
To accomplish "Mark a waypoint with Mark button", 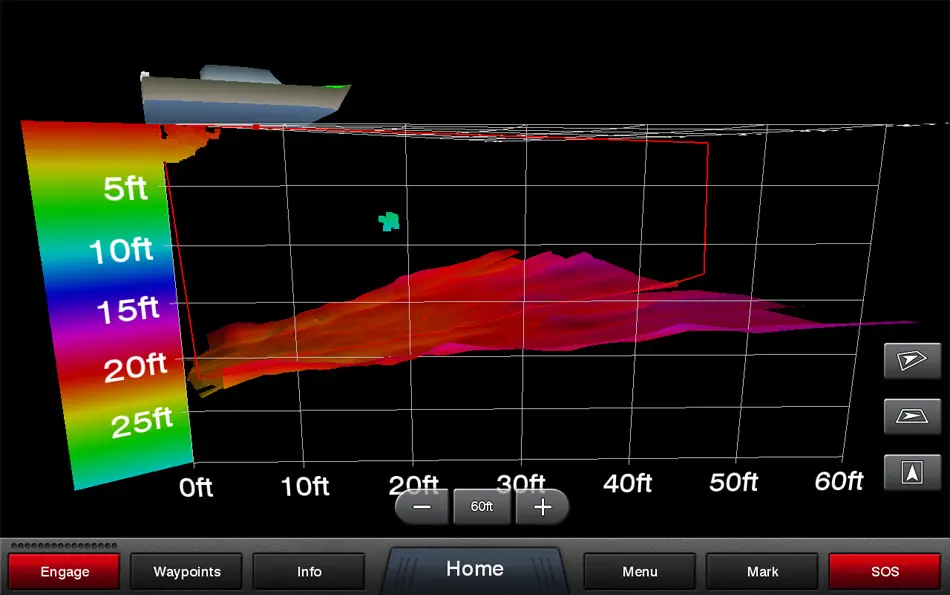I will click(762, 571).
